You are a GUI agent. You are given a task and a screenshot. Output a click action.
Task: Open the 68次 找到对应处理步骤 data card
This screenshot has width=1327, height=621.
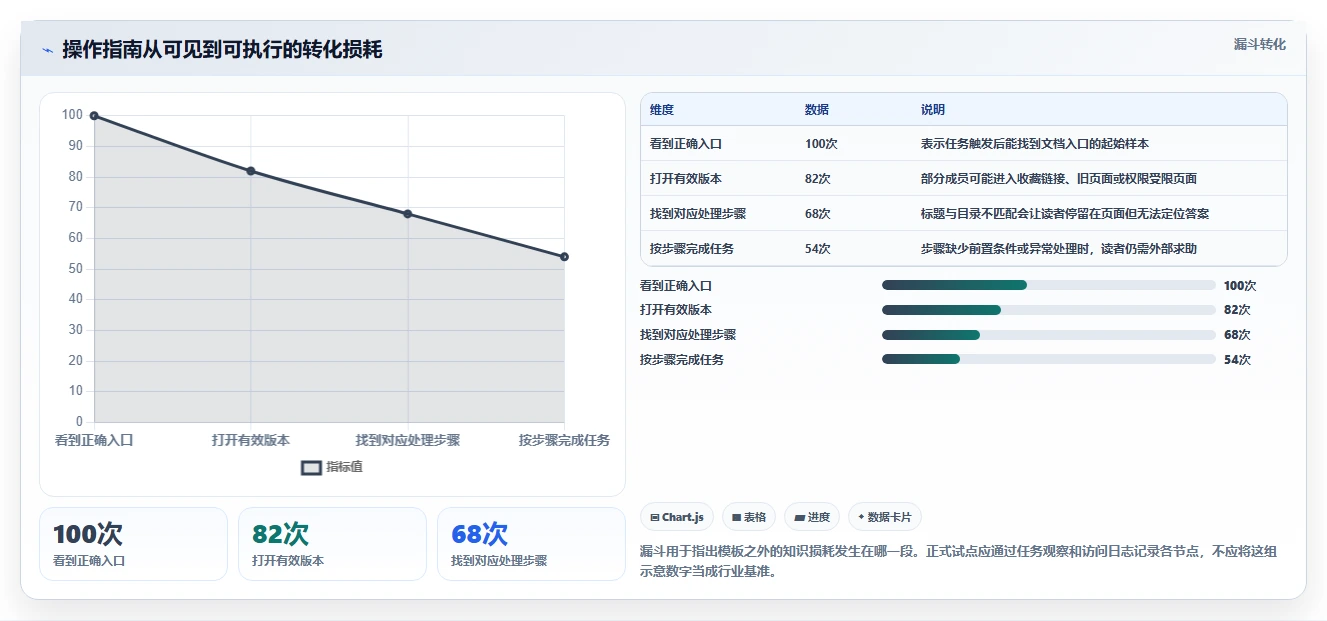click(x=531, y=544)
